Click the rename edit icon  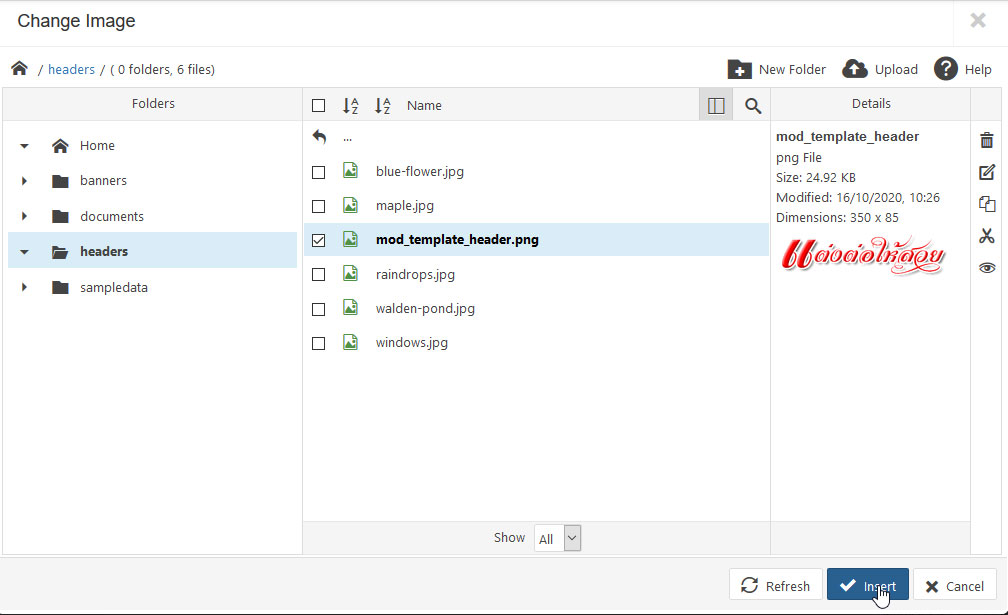(x=987, y=172)
